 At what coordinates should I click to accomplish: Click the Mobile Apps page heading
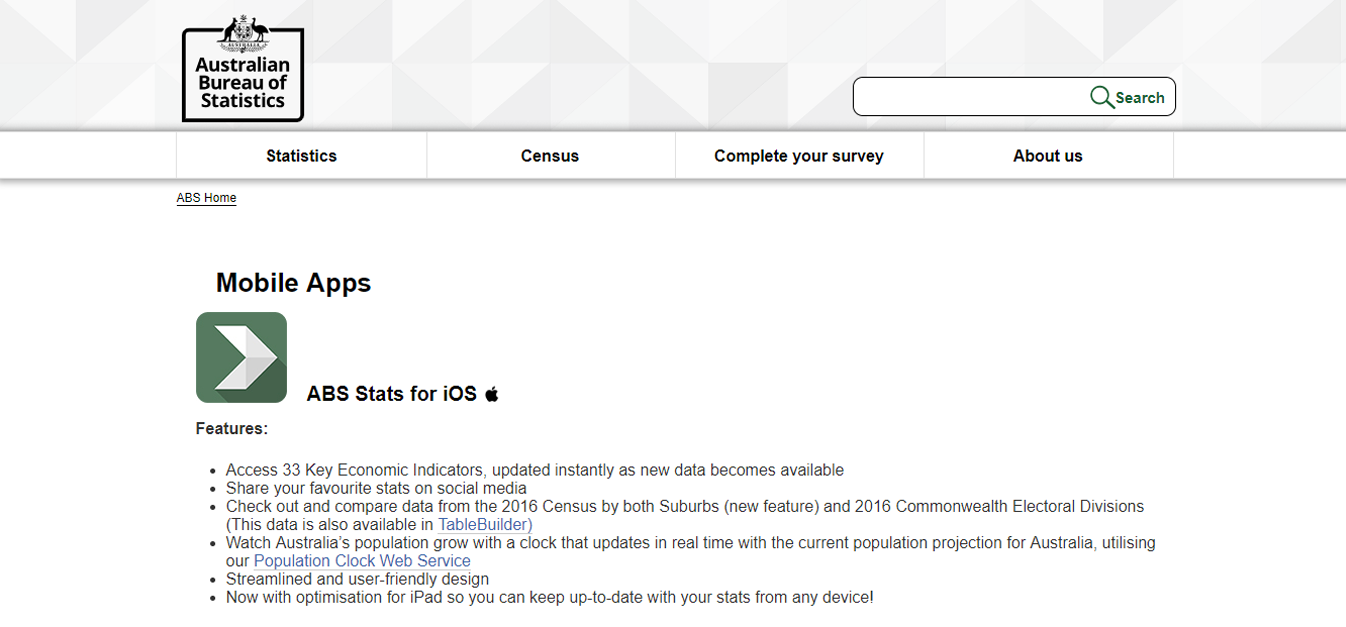tap(293, 283)
